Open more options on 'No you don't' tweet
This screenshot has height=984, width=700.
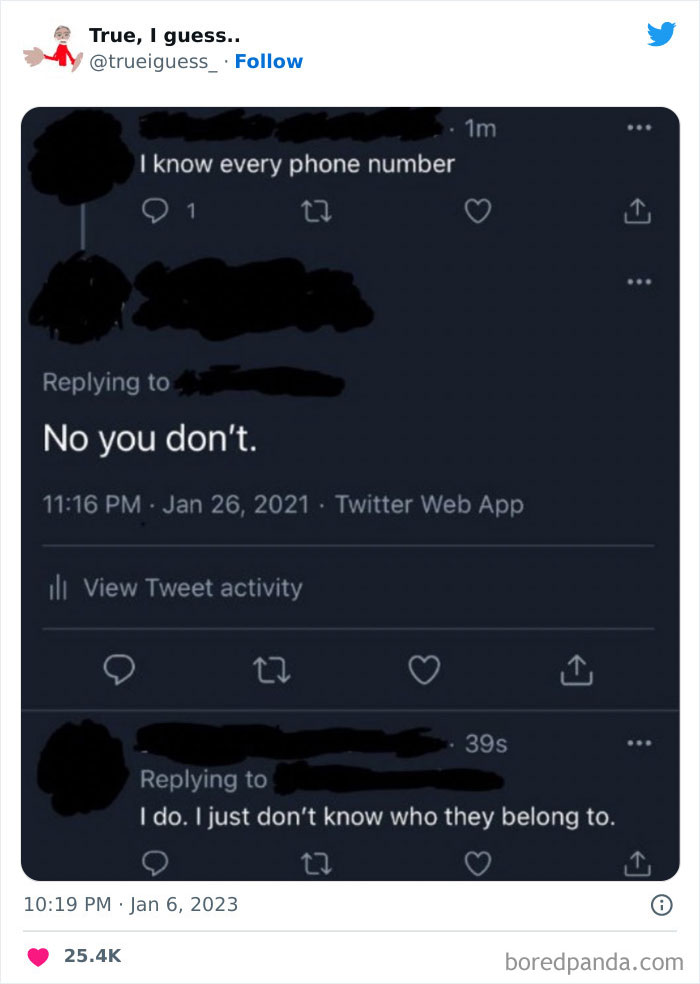point(639,282)
